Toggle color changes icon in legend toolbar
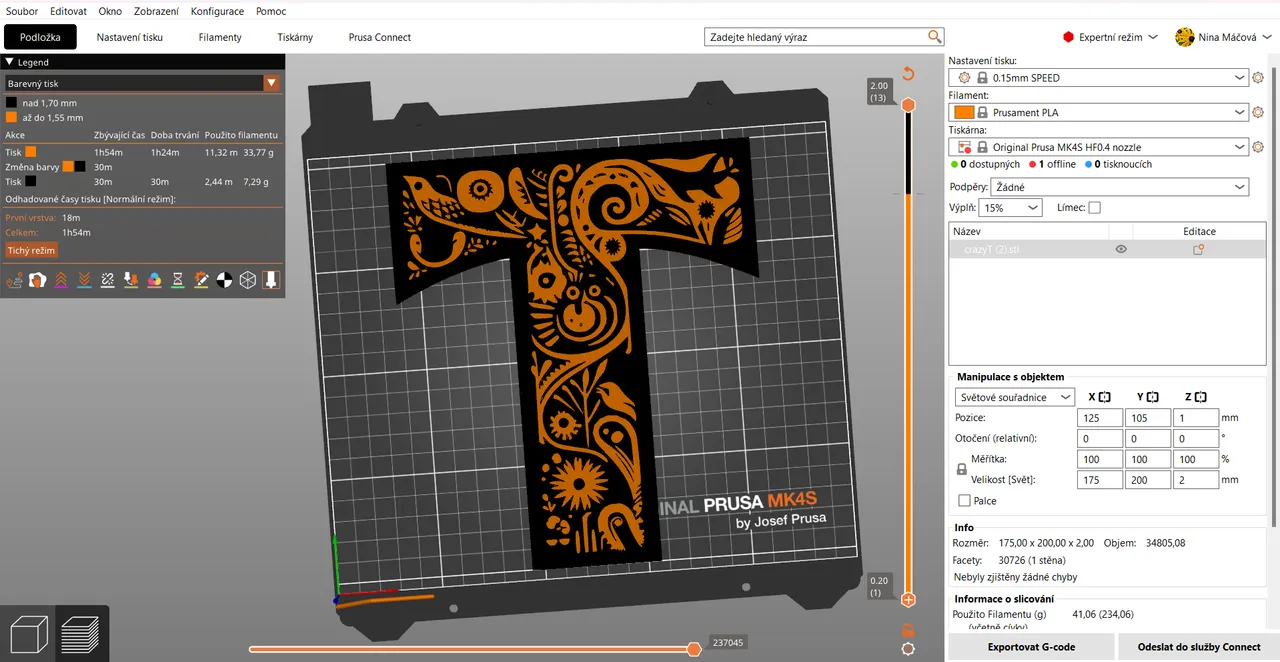Viewport: 1280px width, 662px height. 154,280
